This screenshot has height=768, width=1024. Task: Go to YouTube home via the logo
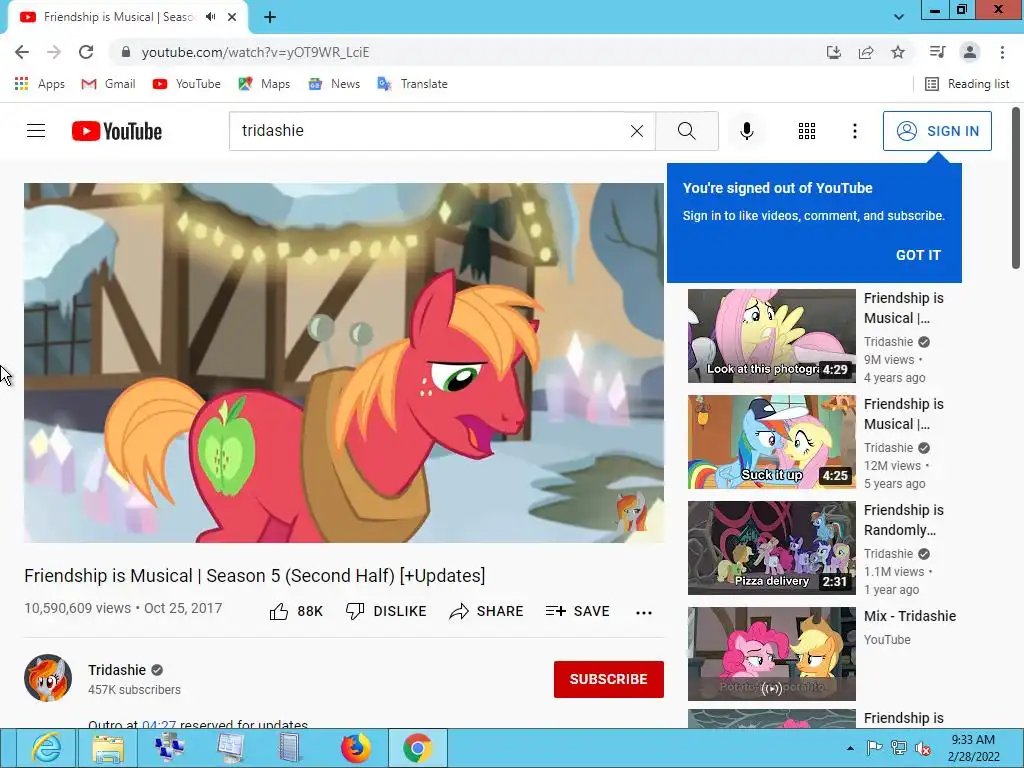117,131
